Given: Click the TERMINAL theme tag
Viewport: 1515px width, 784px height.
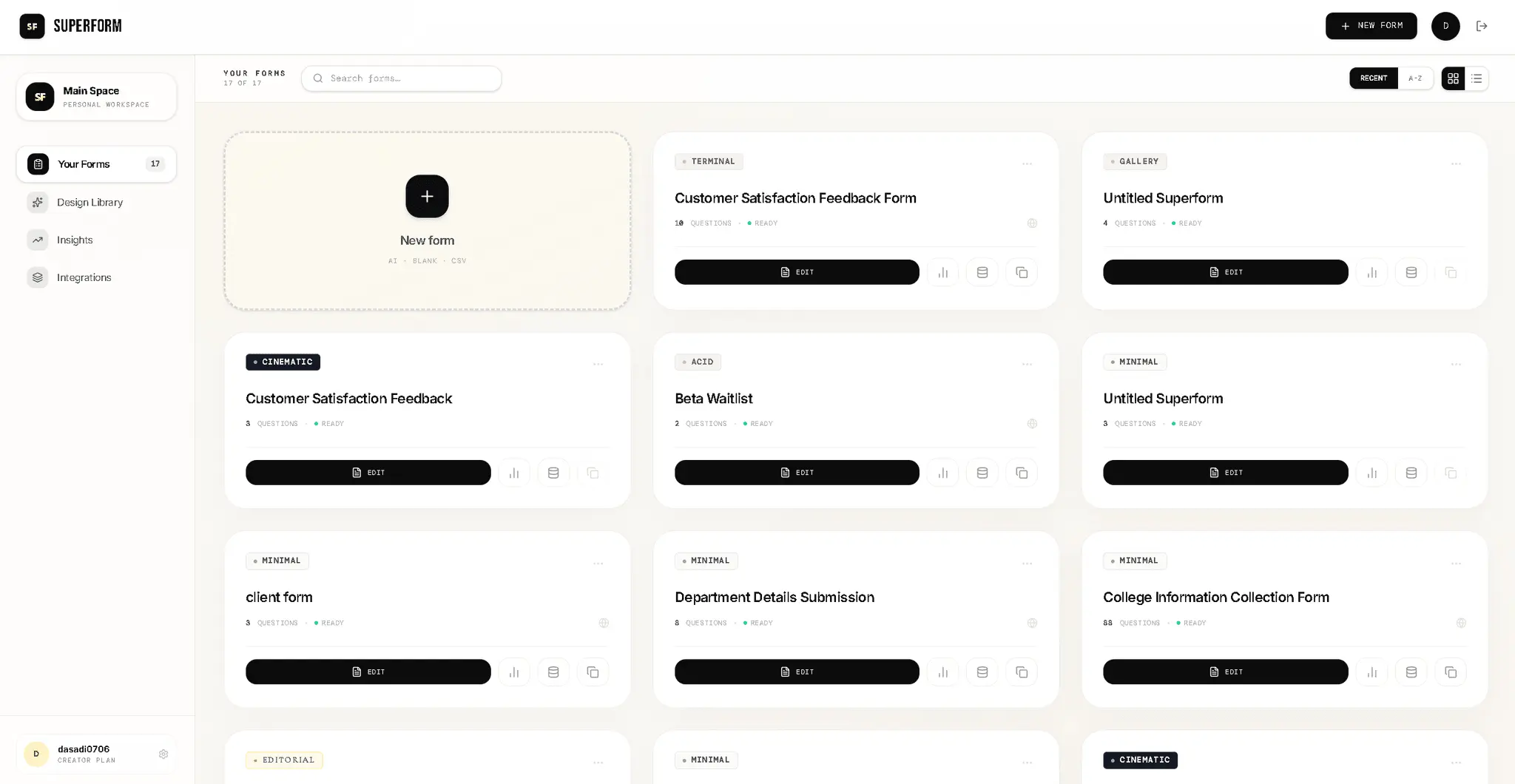Looking at the screenshot, I should tap(709, 161).
